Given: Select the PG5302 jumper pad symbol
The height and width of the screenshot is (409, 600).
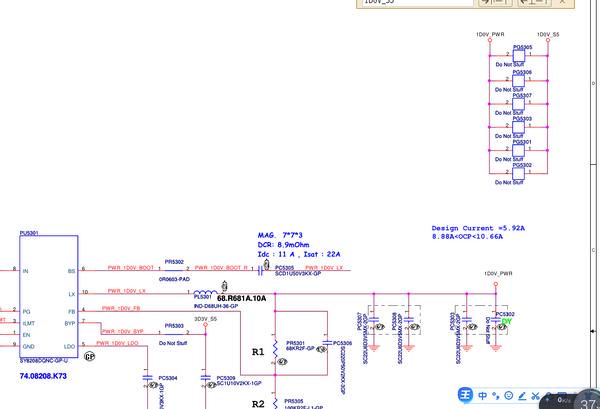Looking at the screenshot, I should point(518,173).
